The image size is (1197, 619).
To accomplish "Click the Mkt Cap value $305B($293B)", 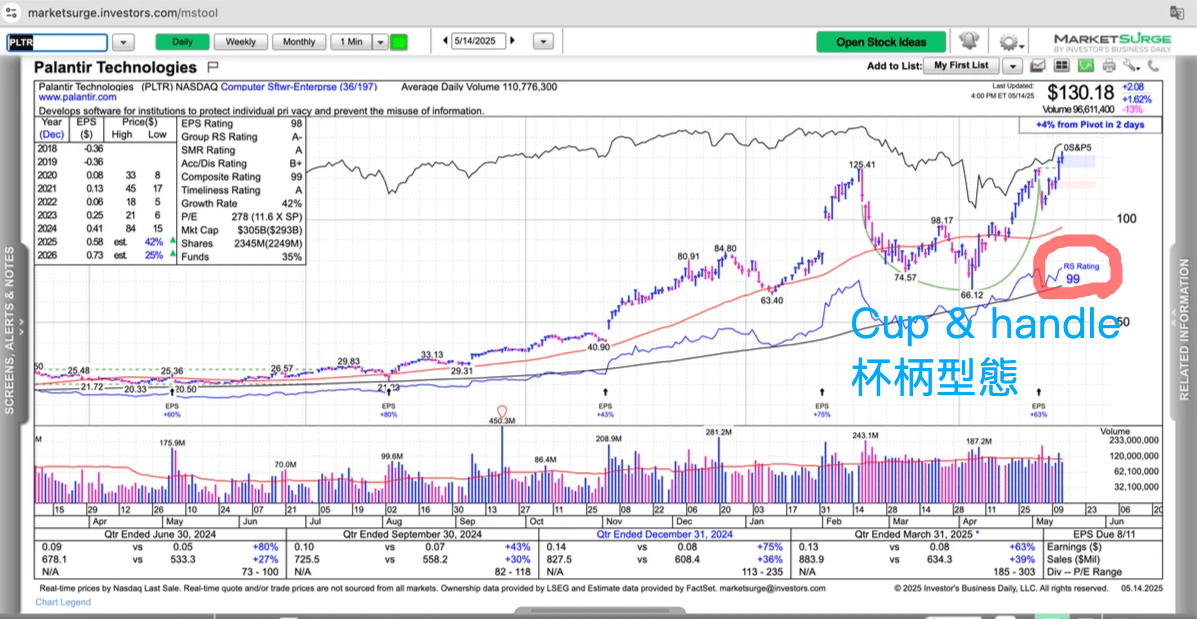I will (271, 231).
